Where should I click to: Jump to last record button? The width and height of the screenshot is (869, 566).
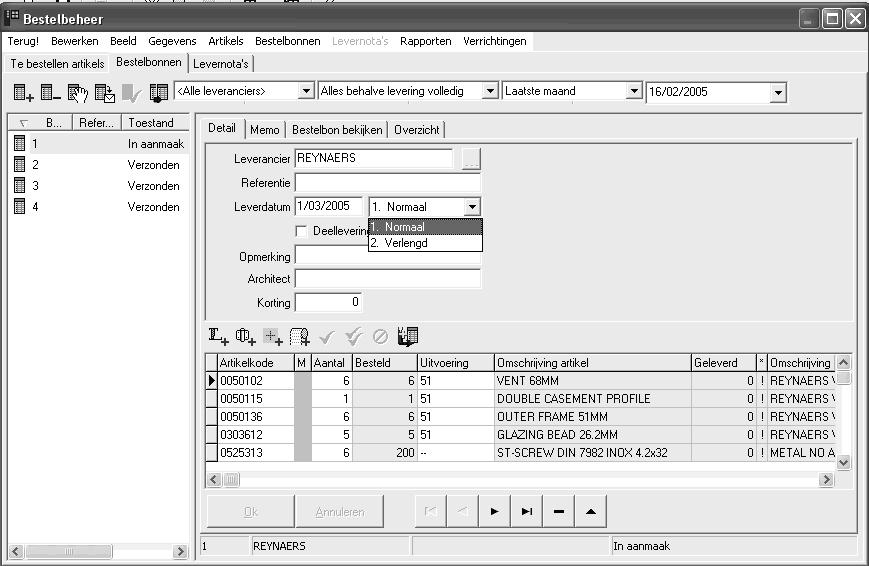tap(526, 511)
